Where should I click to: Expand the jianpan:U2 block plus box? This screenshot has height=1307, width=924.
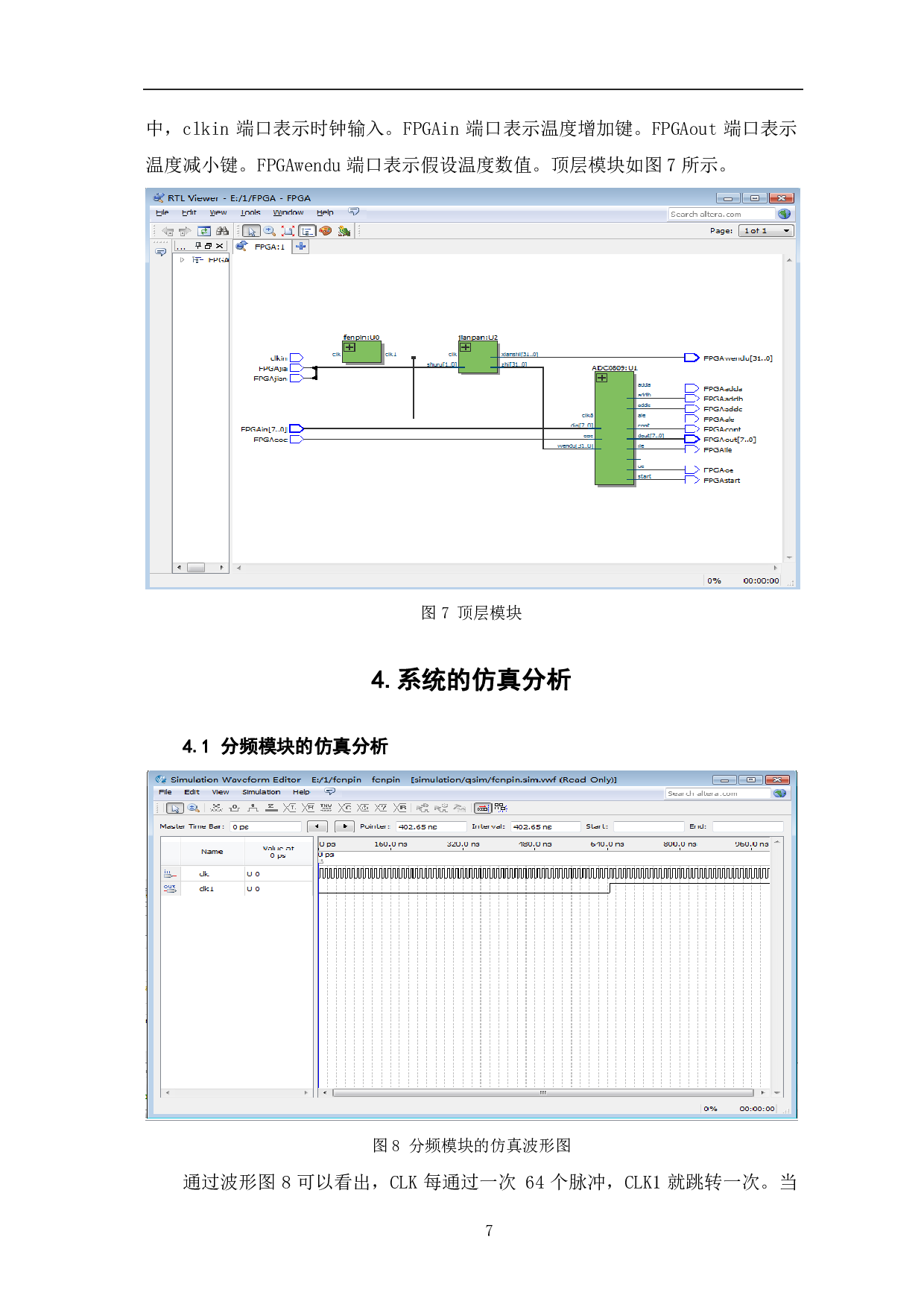(x=465, y=347)
